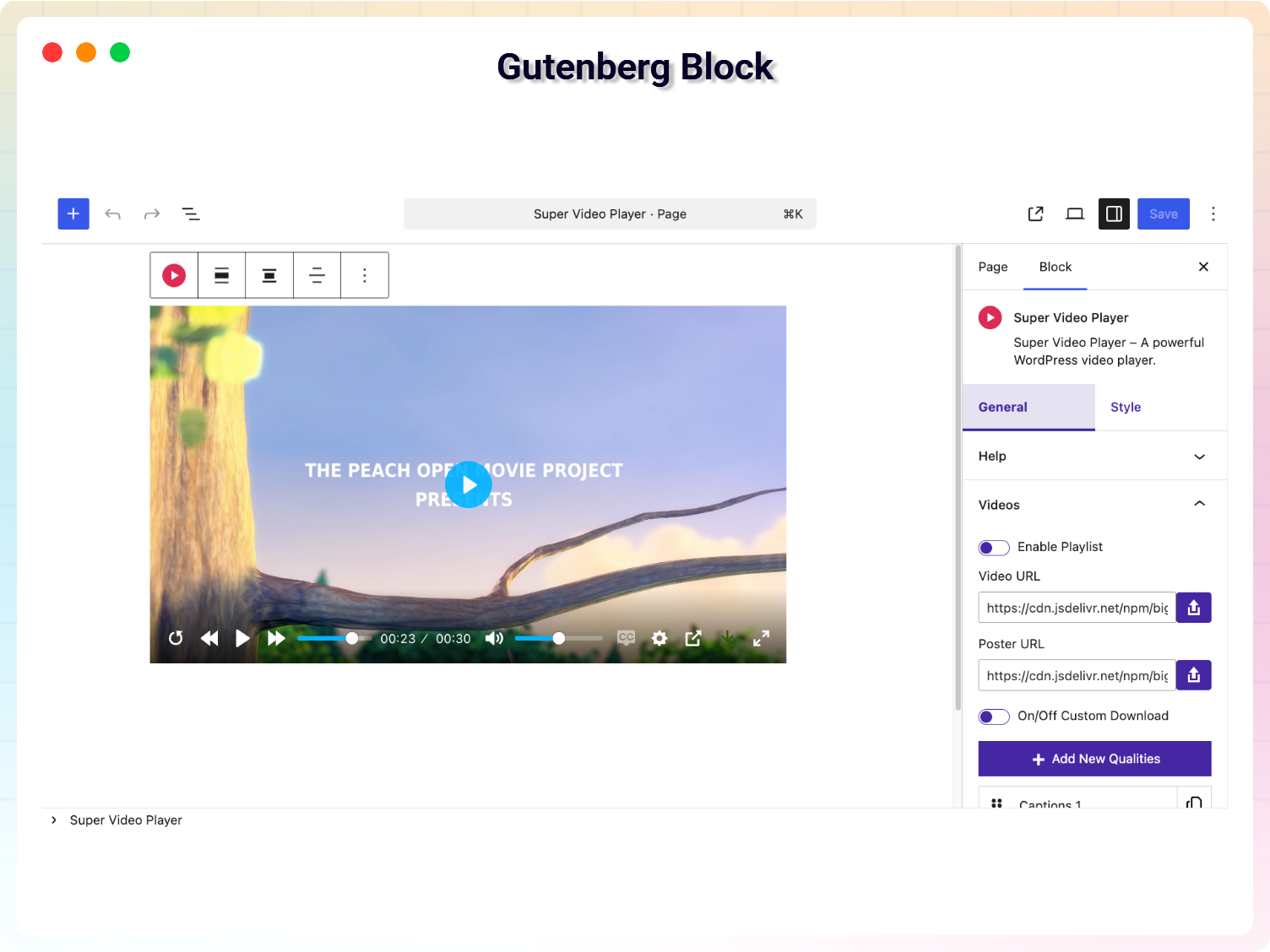The image size is (1270, 952).
Task: Select the wide width alignment icon
Action: pos(222,275)
